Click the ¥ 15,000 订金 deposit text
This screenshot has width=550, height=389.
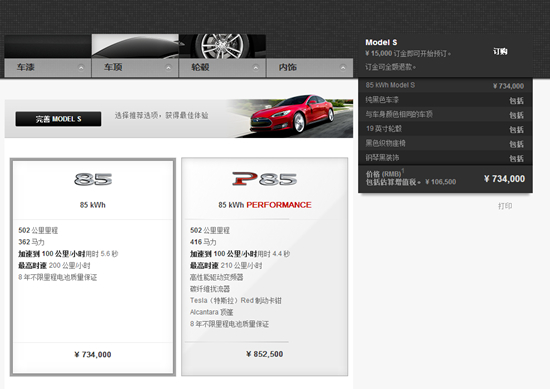coord(408,54)
